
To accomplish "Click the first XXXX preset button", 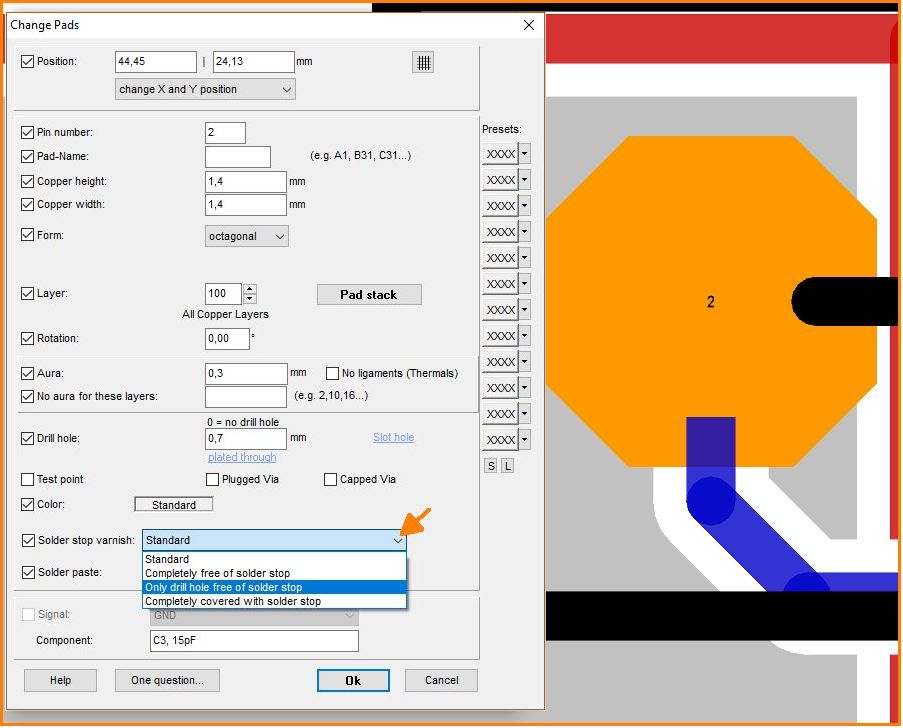I will coord(499,154).
